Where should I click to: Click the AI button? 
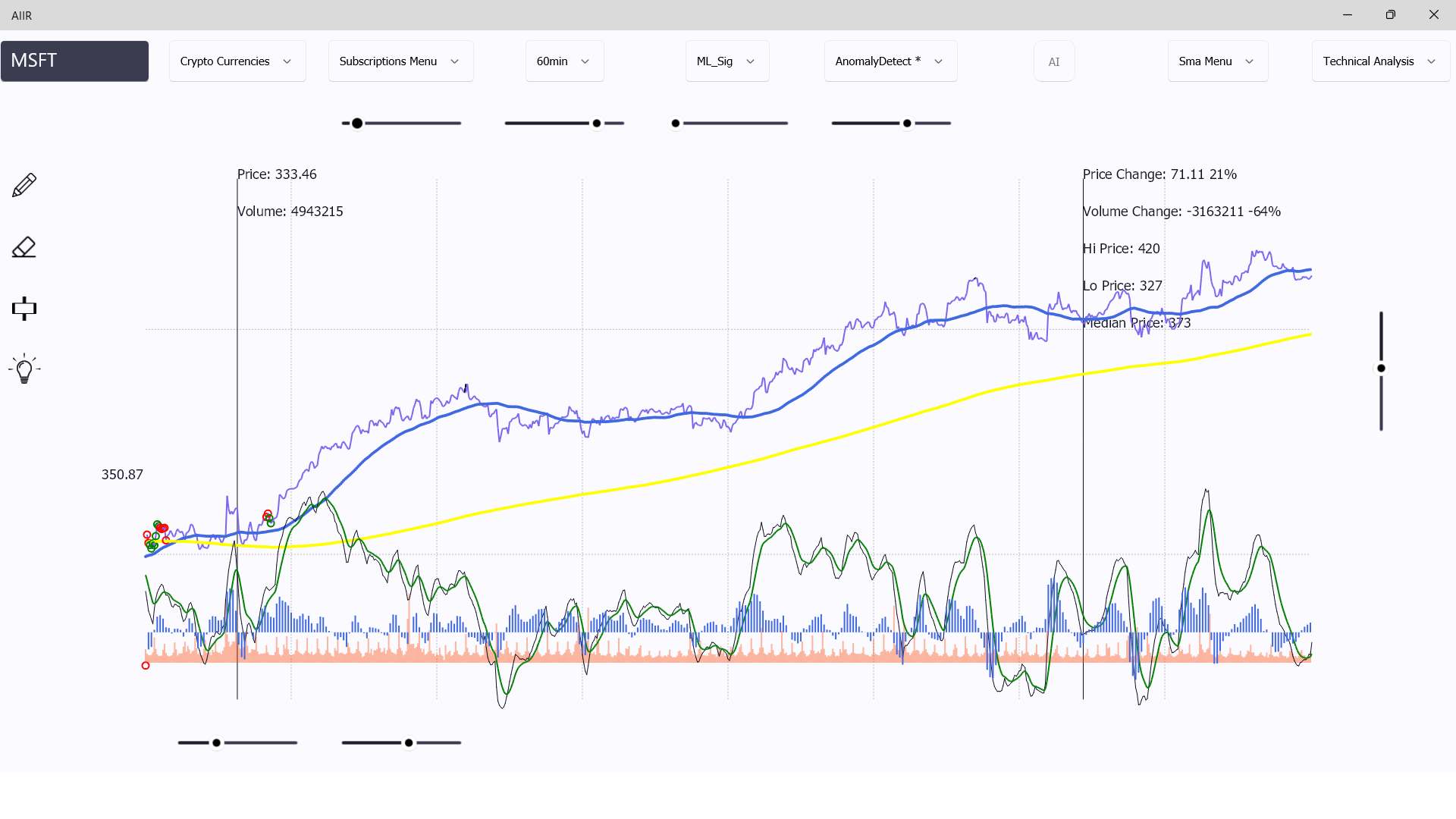tap(1054, 61)
